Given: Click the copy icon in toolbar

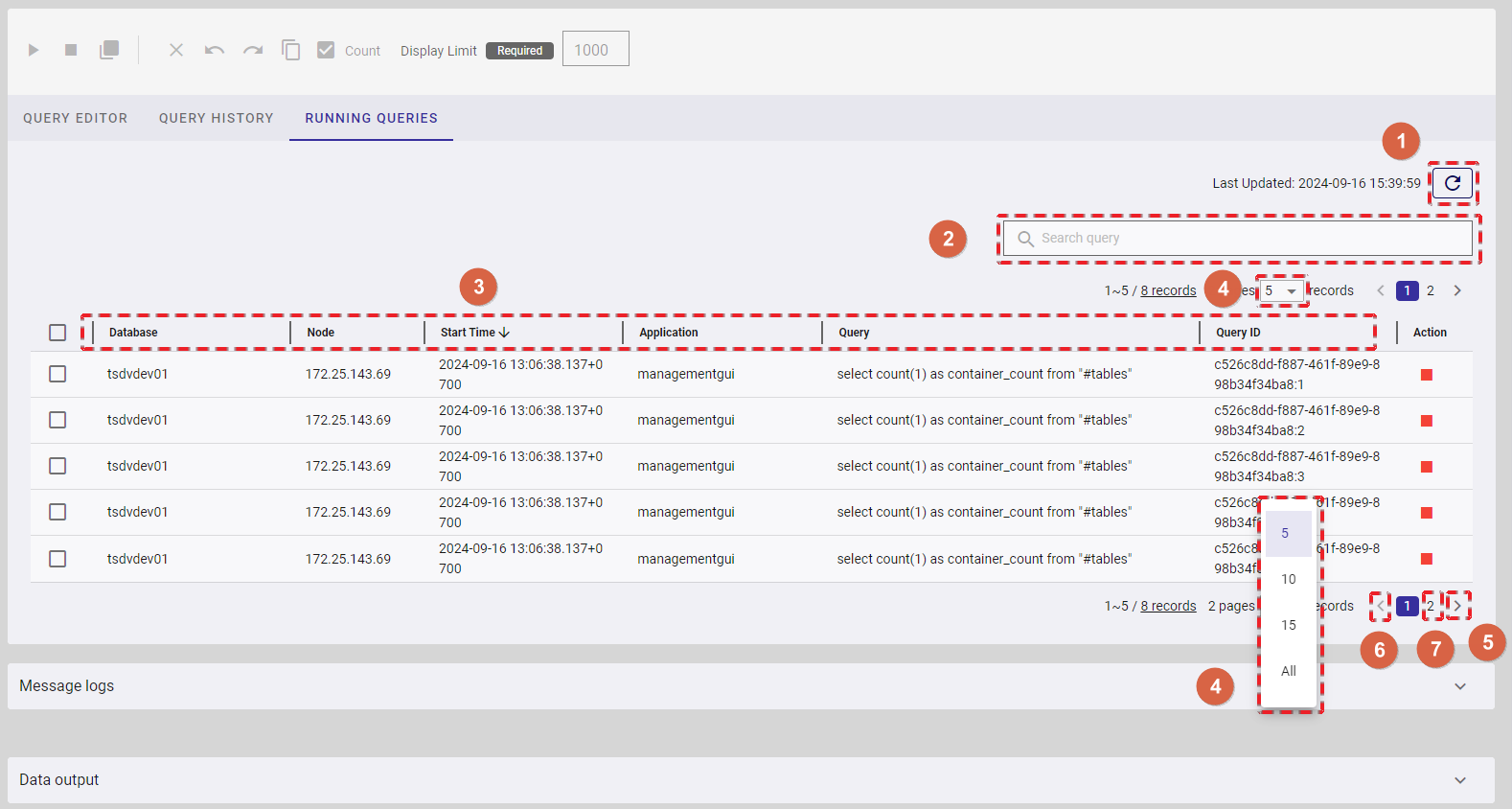Looking at the screenshot, I should point(290,50).
